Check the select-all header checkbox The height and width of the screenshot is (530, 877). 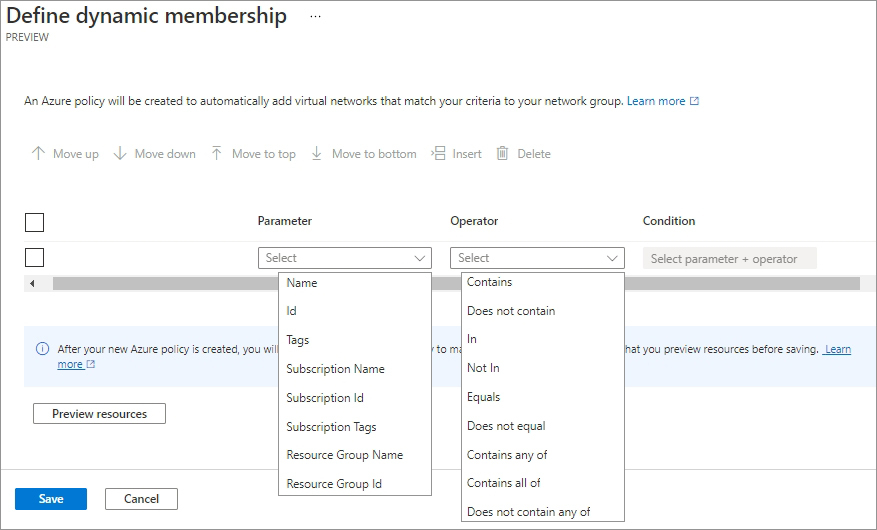[34, 222]
